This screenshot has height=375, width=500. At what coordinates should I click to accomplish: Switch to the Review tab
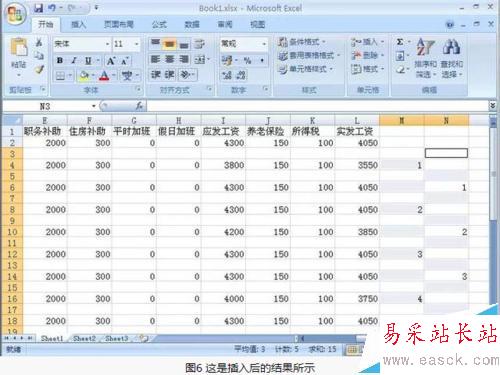coord(225,24)
